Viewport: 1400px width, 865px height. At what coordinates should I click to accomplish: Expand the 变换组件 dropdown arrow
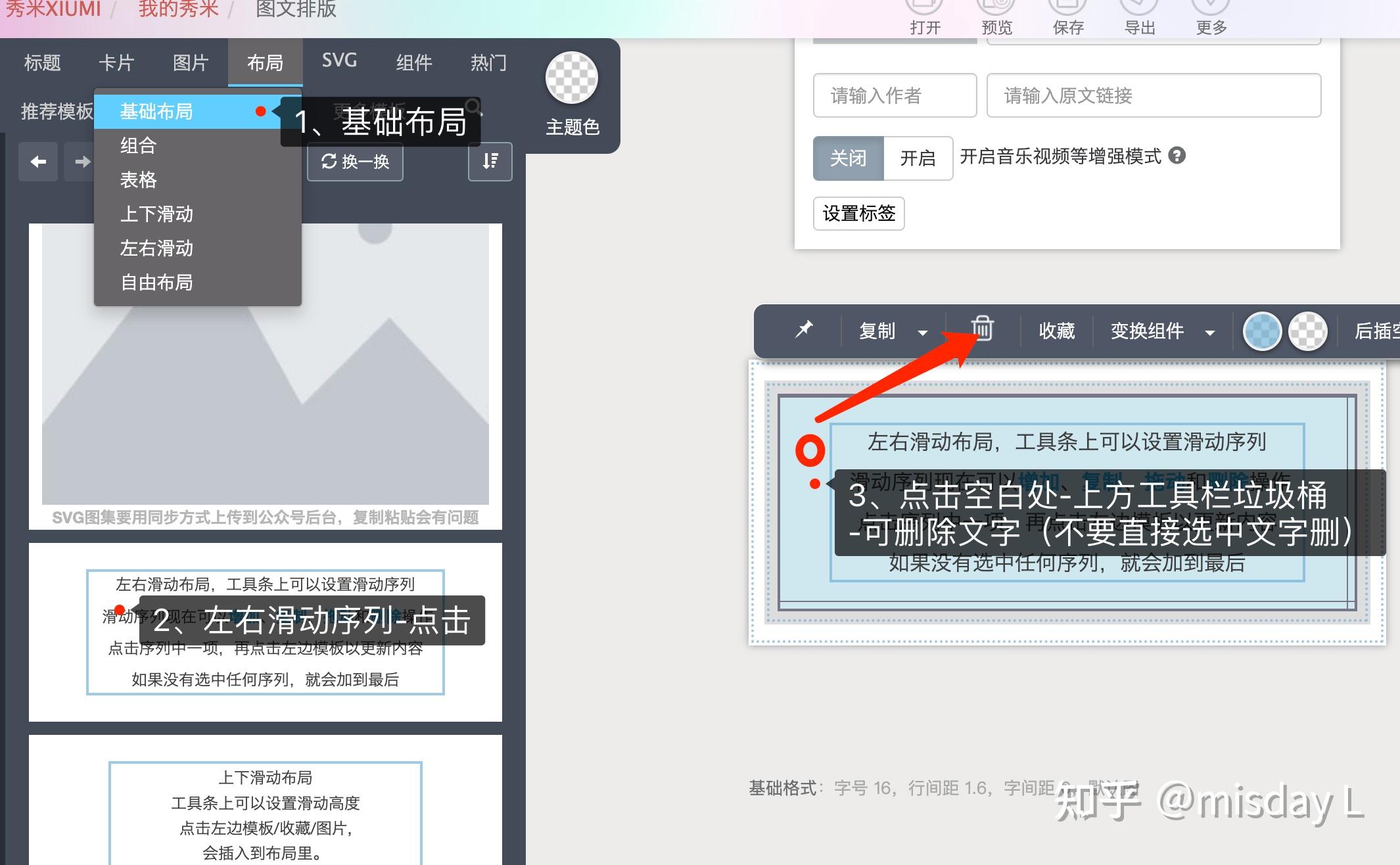click(x=1210, y=333)
